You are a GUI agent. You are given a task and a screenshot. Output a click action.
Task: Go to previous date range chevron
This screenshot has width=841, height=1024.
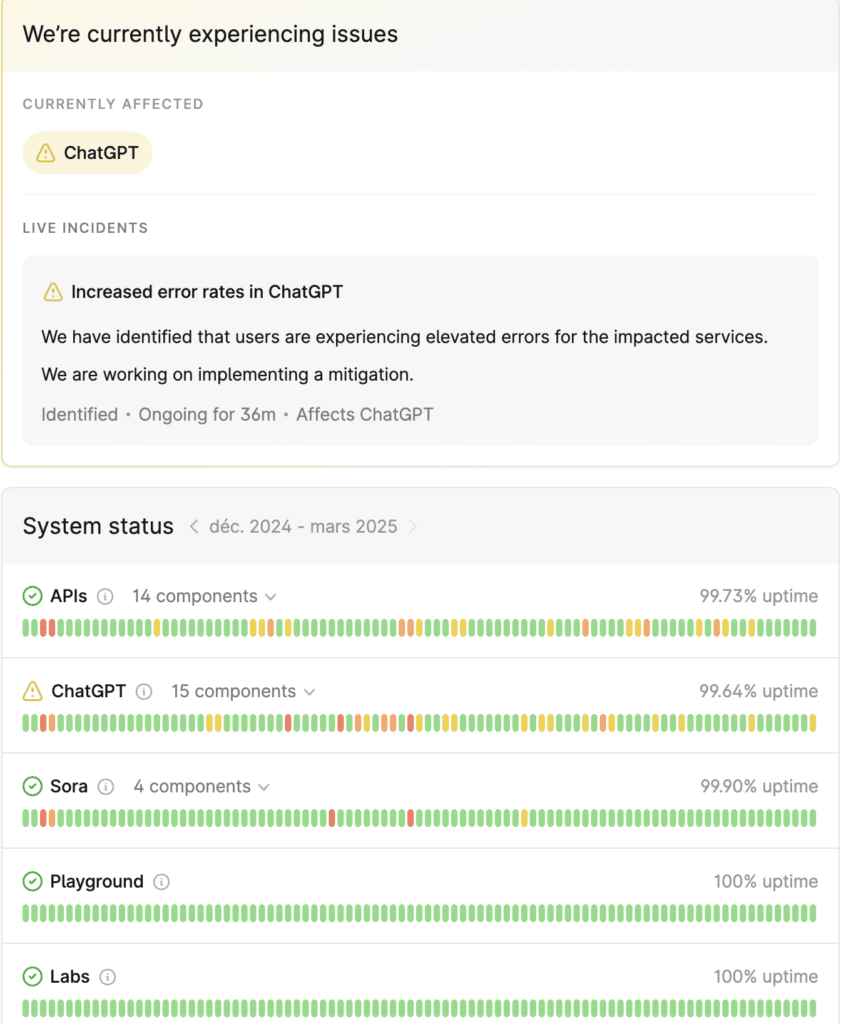click(x=195, y=527)
